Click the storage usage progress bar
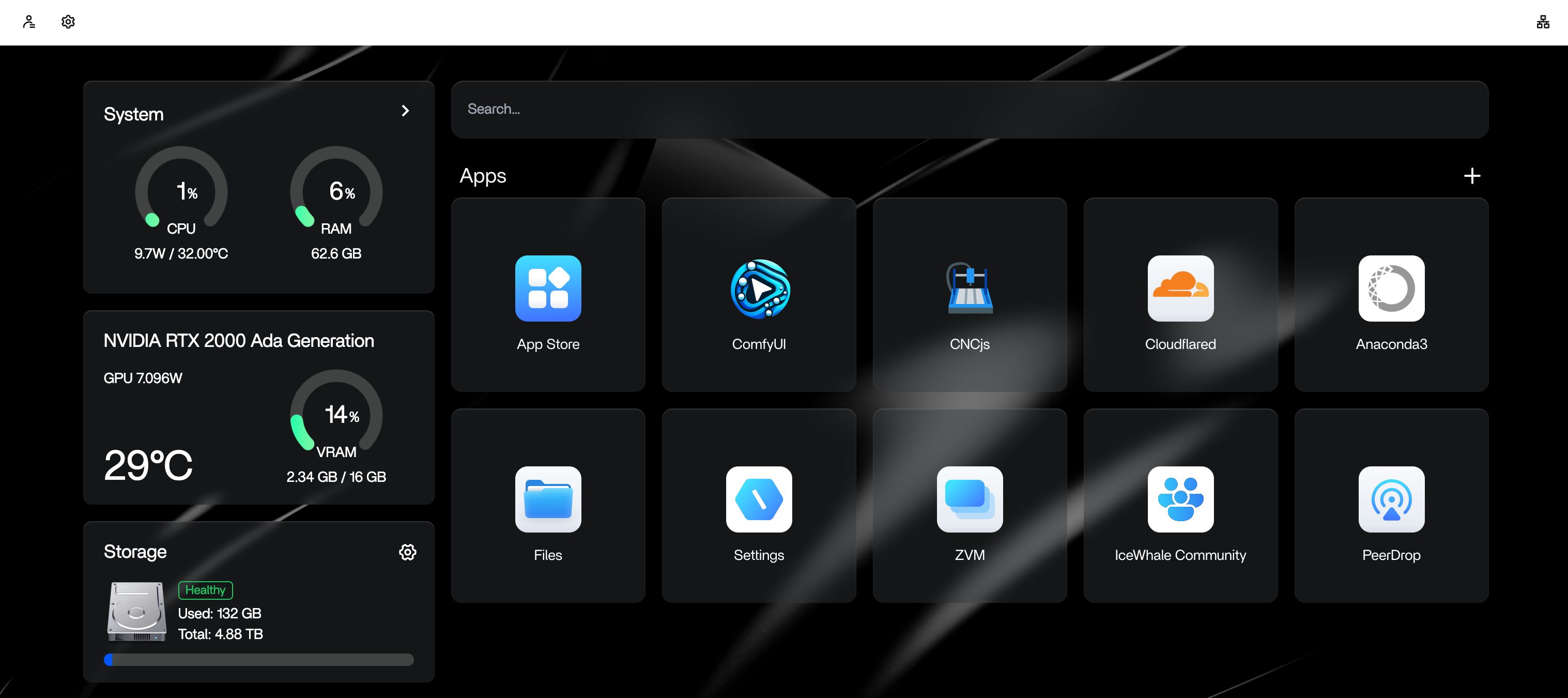The width and height of the screenshot is (1568, 698). click(x=259, y=660)
